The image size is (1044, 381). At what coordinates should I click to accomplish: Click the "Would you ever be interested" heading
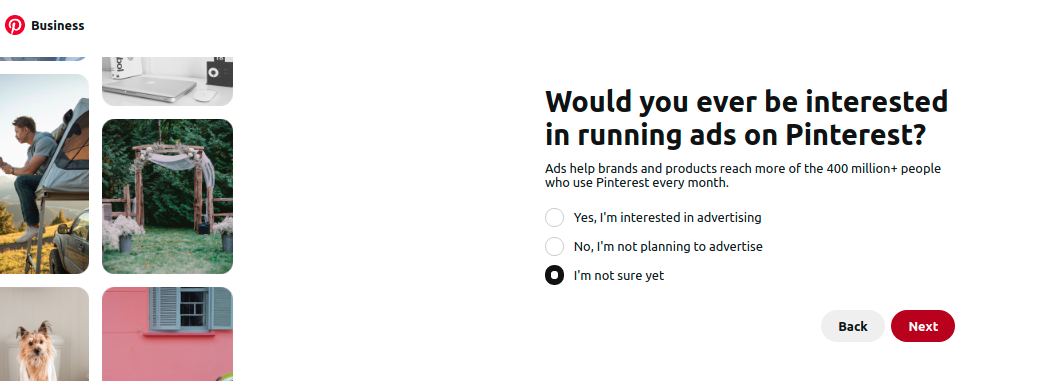coord(746,119)
